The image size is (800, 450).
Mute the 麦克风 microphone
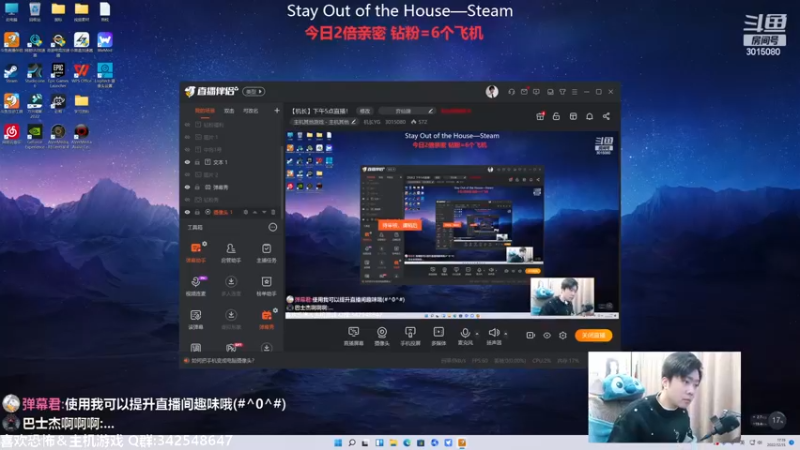pos(465,335)
